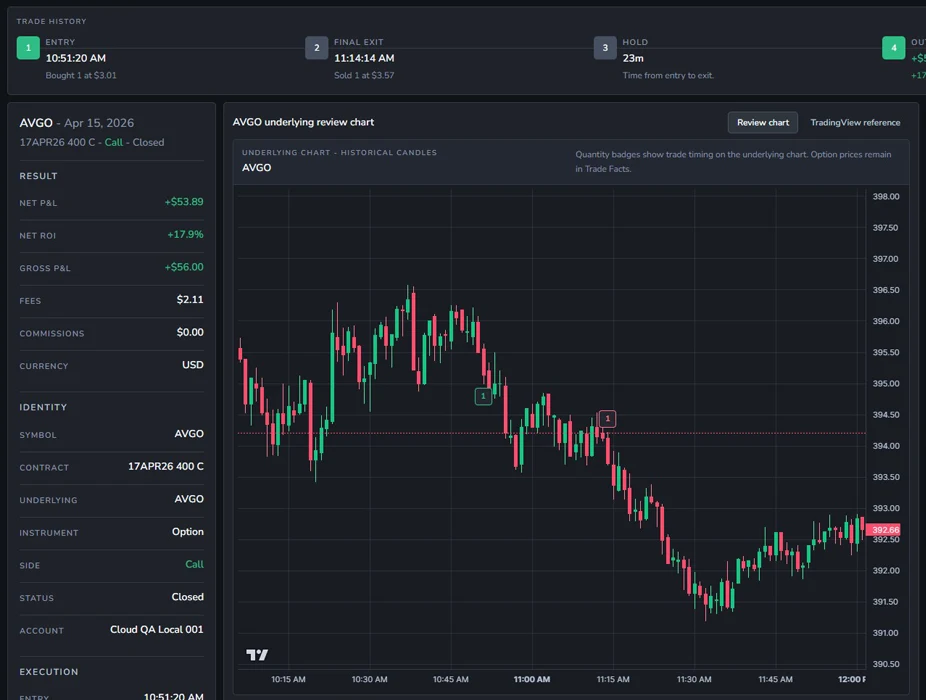
Task: Click AVGO - Apr 15, 2026 heading
Action: 77,123
